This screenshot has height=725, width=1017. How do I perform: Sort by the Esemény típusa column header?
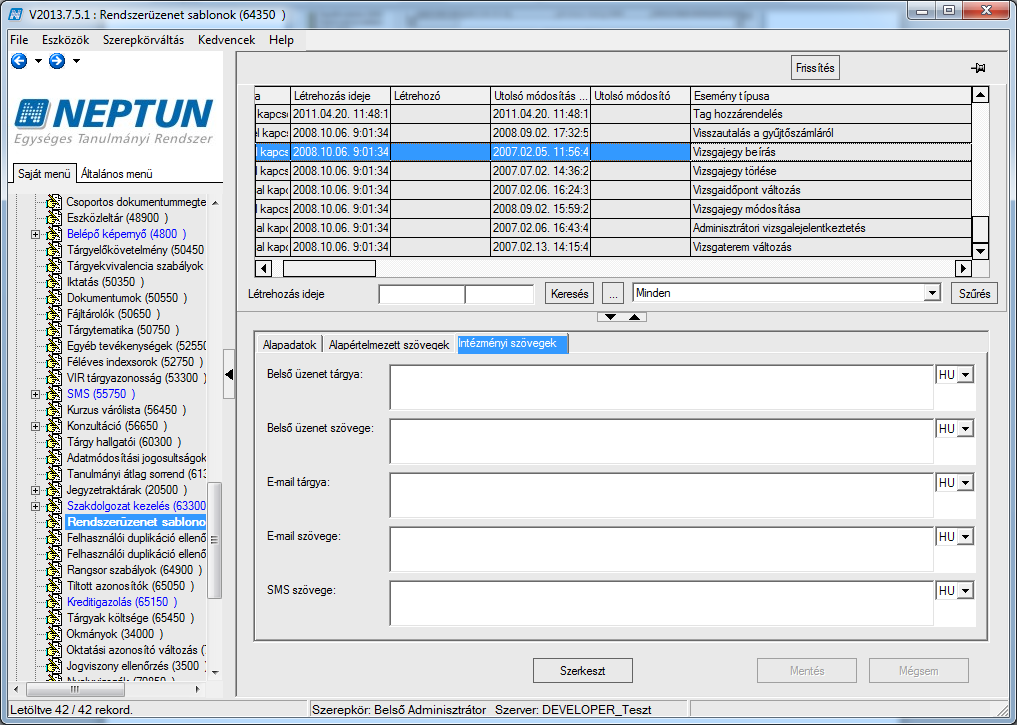(x=831, y=96)
